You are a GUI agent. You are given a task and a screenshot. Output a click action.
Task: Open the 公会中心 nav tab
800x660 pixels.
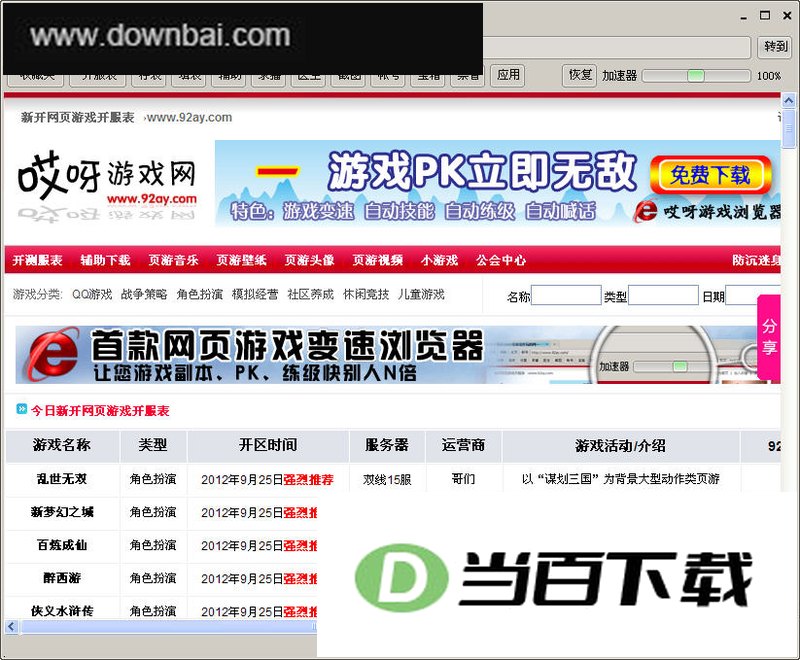coord(501,260)
